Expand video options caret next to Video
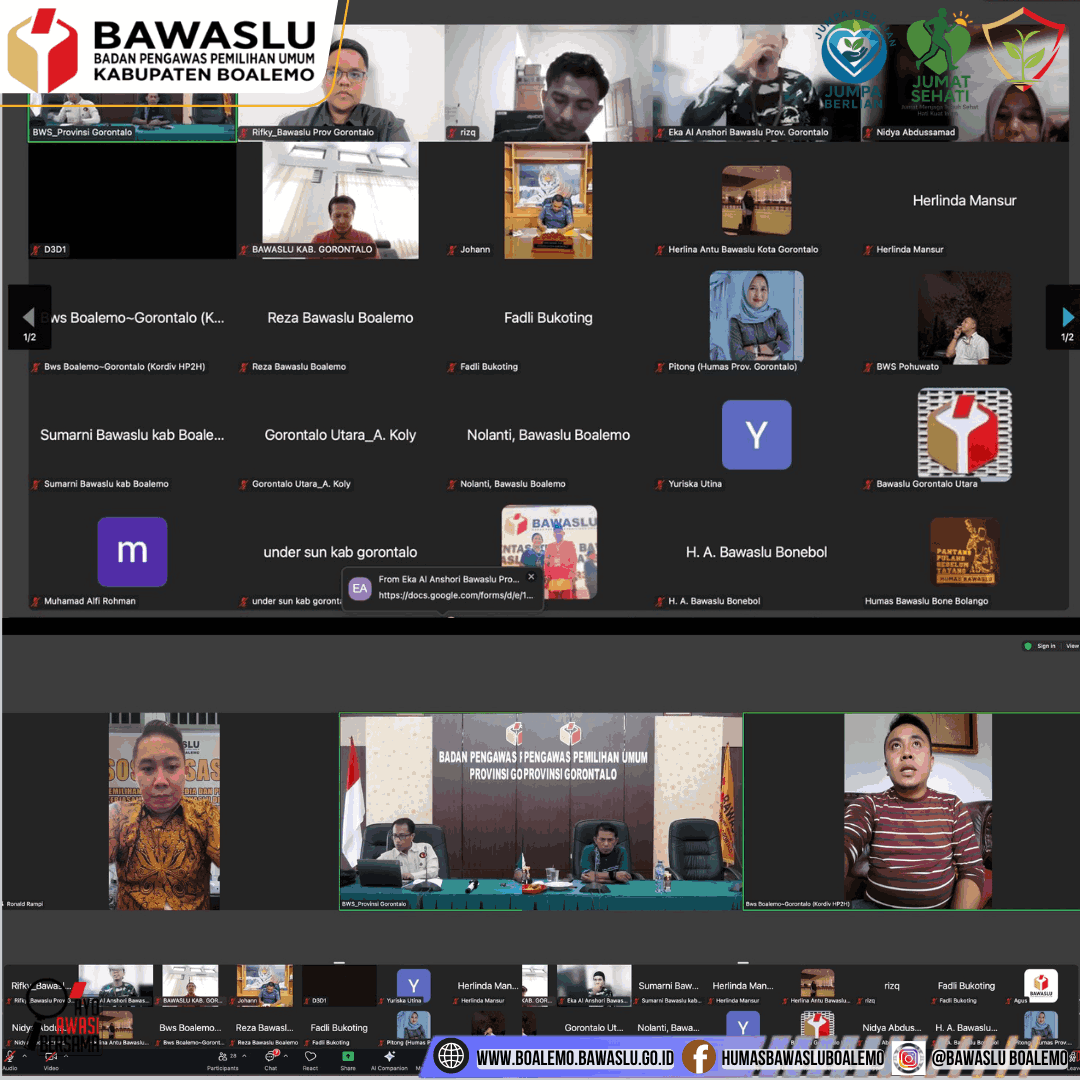Image resolution: width=1080 pixels, height=1080 pixels. pos(66,1055)
